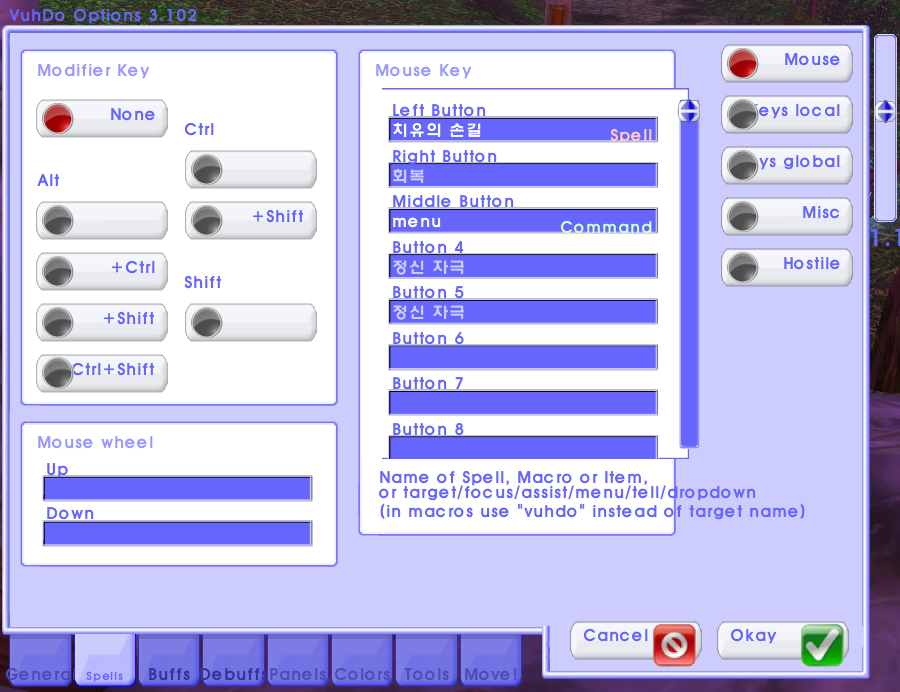Viewport: 900px width, 692px height.
Task: Switch to the Hostile section
Action: click(786, 267)
